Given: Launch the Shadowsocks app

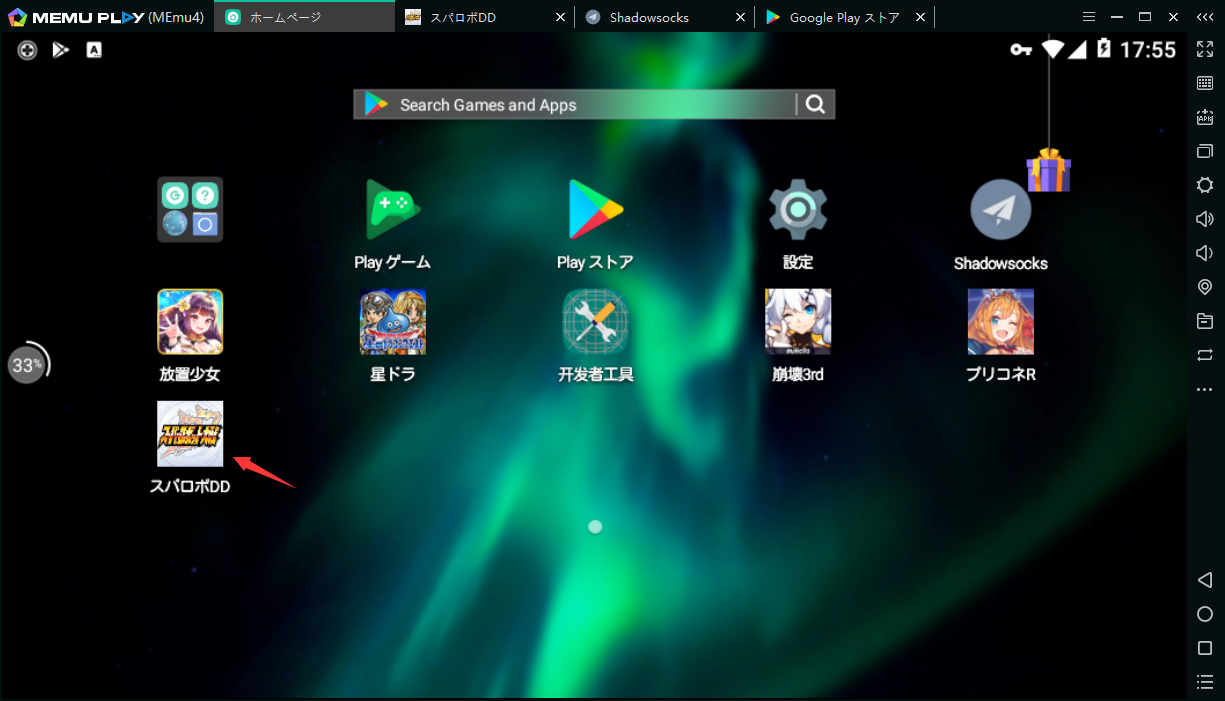Looking at the screenshot, I should coord(1000,209).
